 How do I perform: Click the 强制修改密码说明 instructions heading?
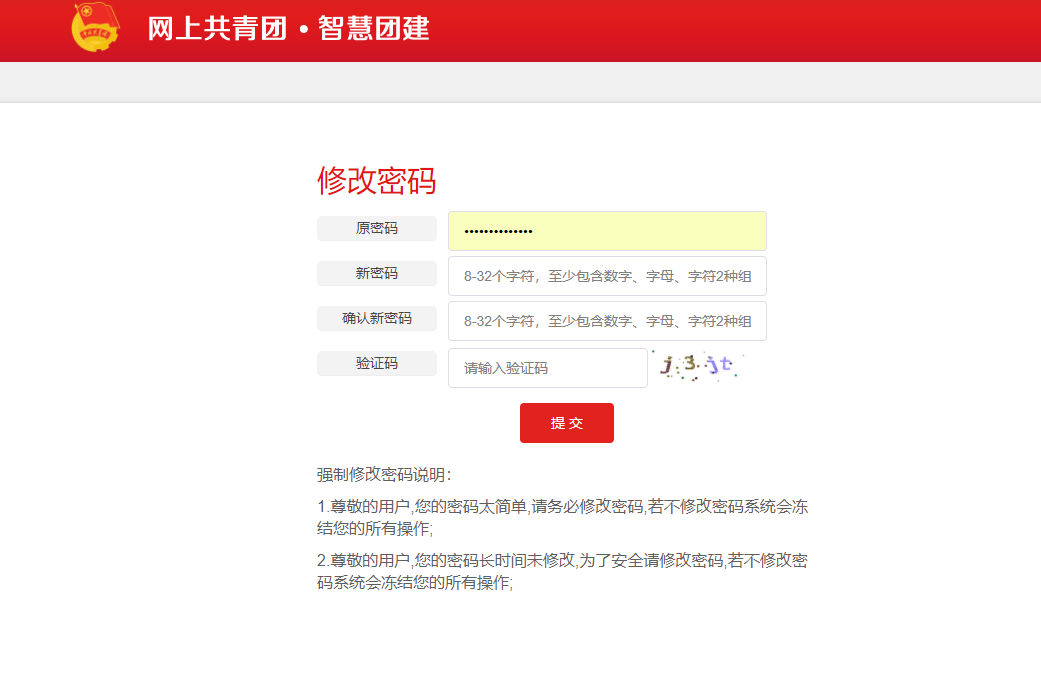384,475
